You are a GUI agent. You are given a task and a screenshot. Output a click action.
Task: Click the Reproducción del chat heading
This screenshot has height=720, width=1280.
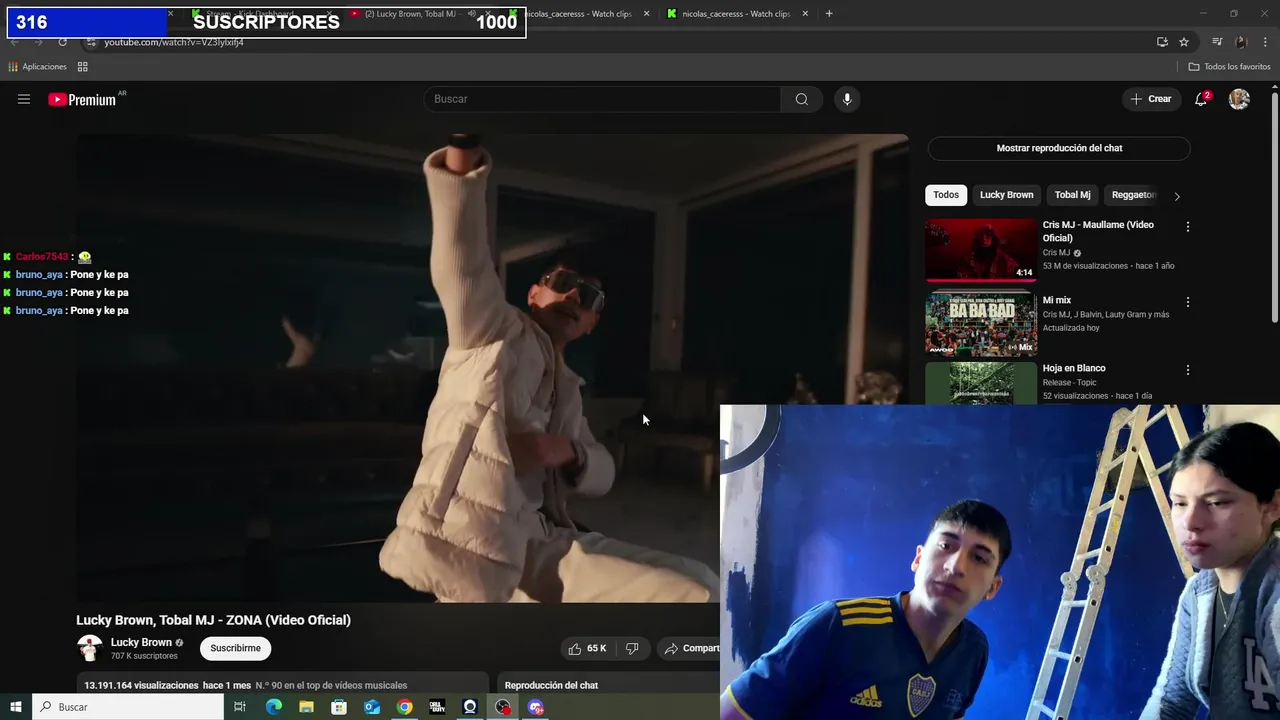click(551, 686)
